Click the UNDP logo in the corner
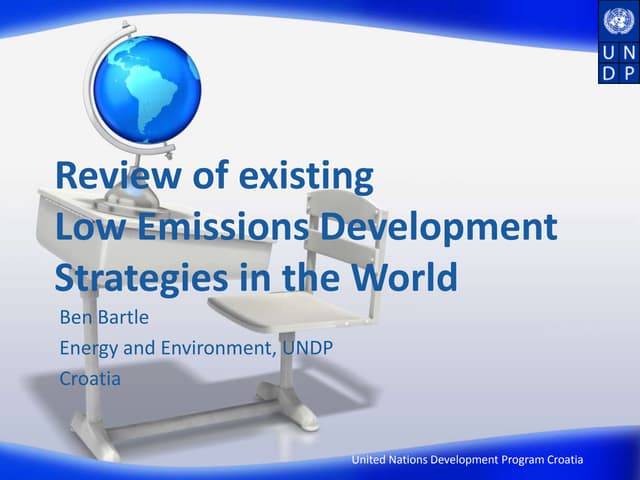 pyautogui.click(x=619, y=42)
